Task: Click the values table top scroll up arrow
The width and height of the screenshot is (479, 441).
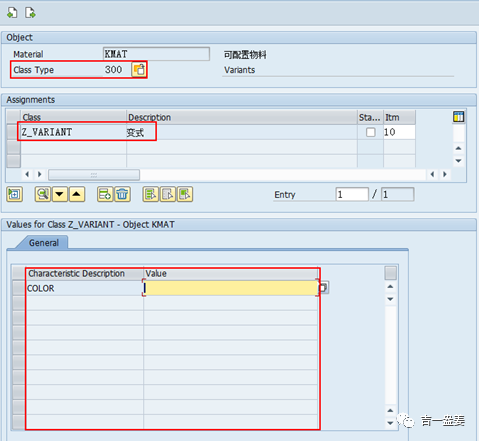Action: 390,287
